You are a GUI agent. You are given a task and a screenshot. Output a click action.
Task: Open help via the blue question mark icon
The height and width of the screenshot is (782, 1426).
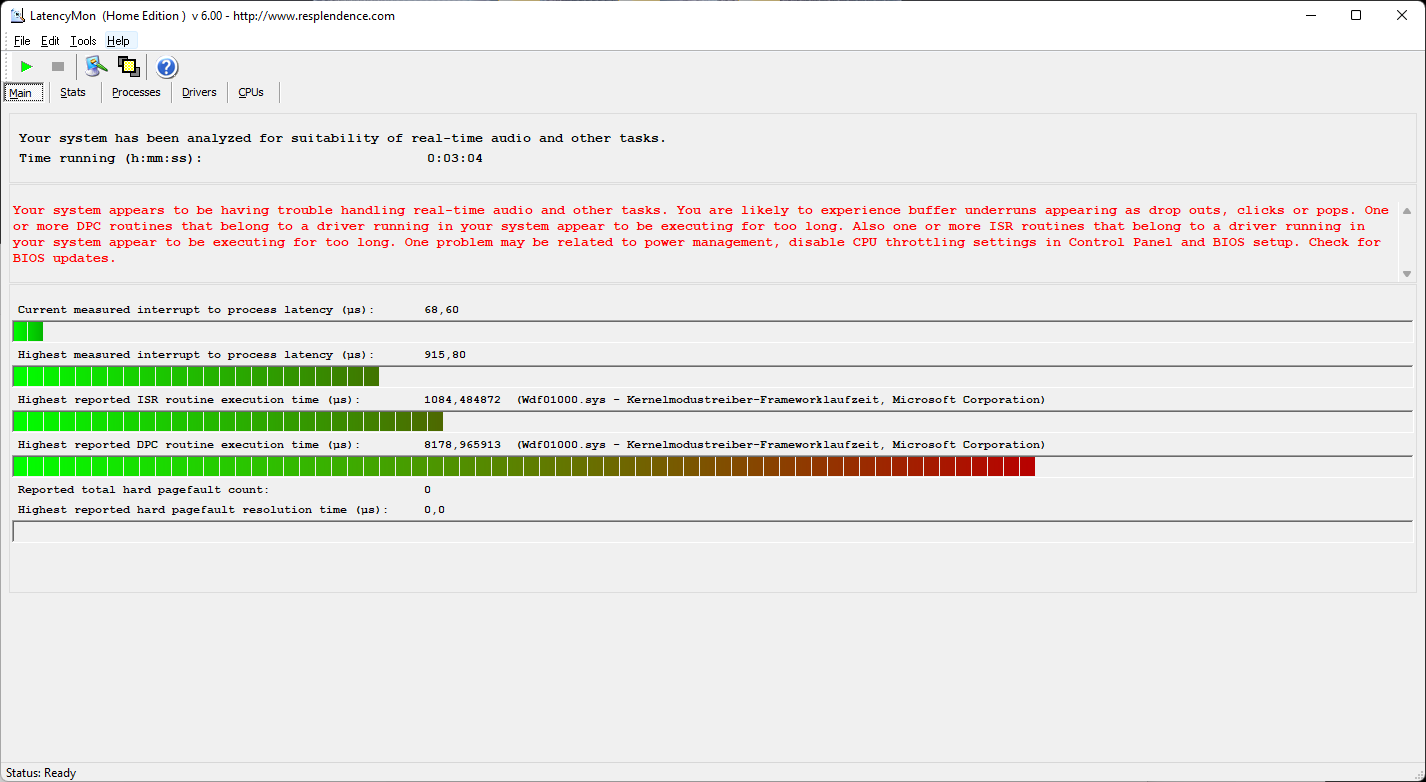click(x=167, y=67)
